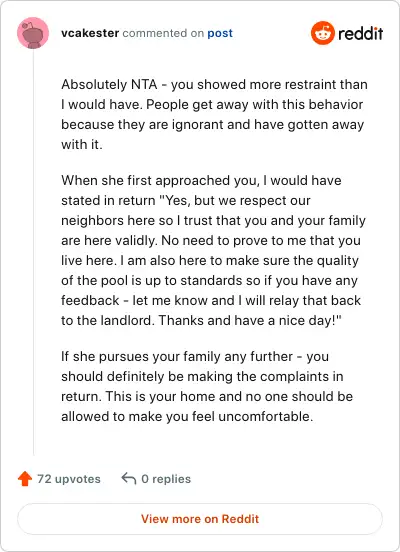
Task: Click vcakester's pink avatar icon
Action: [x=33, y=33]
